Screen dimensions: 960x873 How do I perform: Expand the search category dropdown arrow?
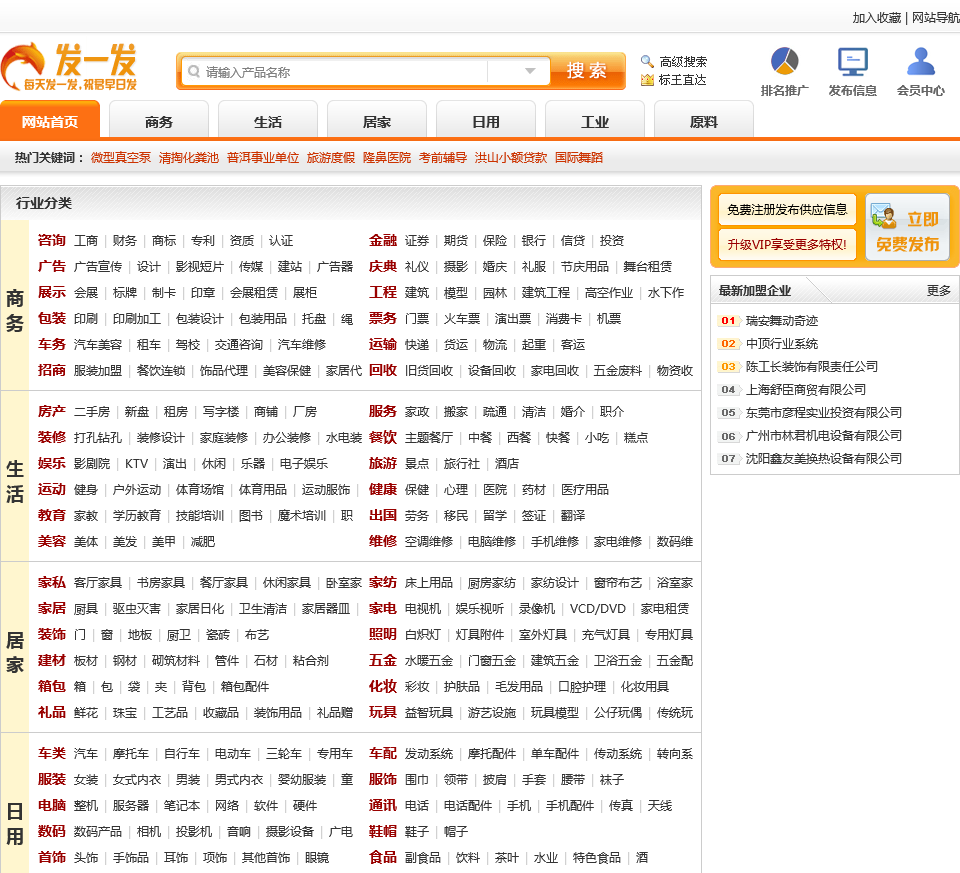coord(530,71)
